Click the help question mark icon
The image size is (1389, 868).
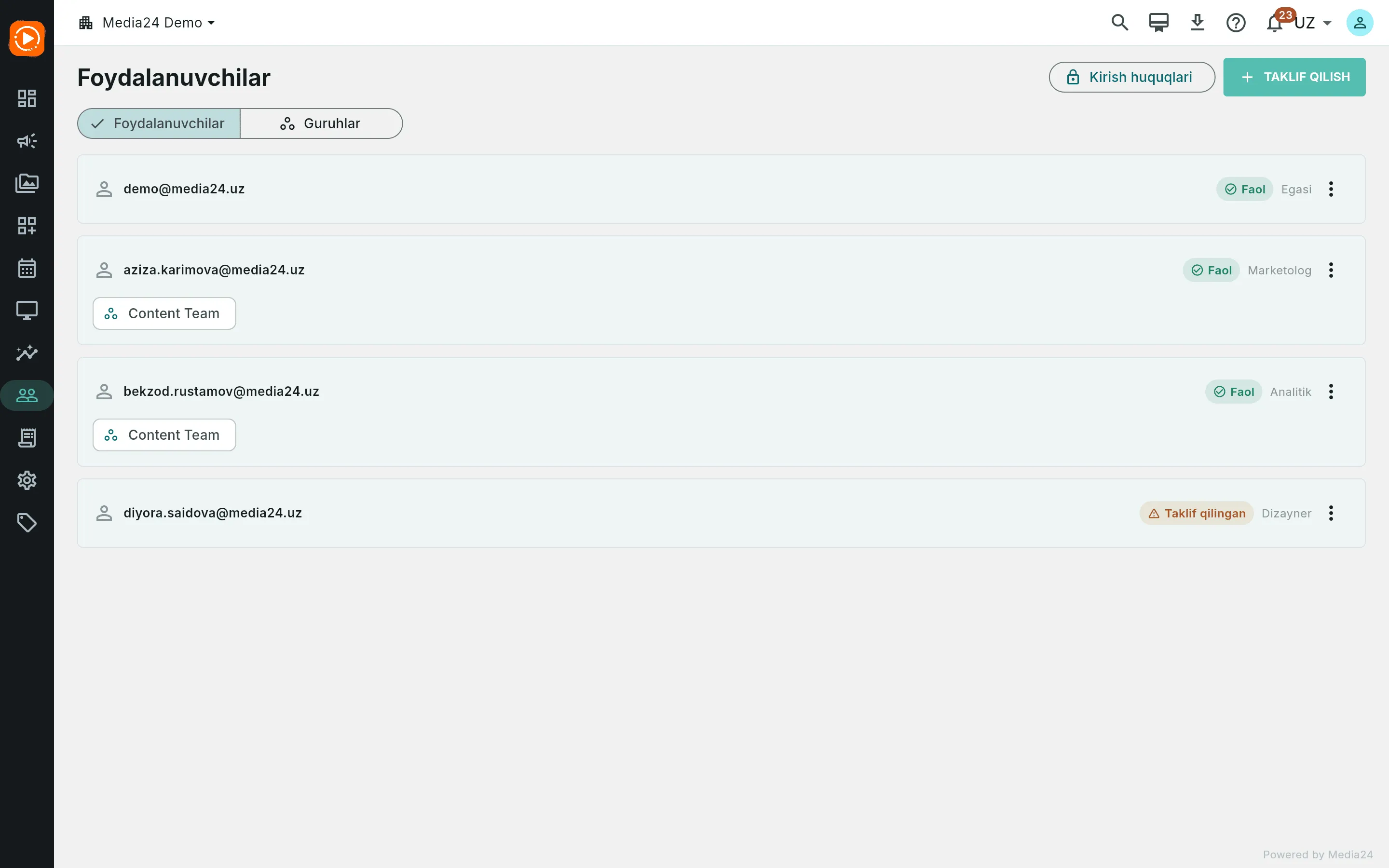coord(1236,23)
